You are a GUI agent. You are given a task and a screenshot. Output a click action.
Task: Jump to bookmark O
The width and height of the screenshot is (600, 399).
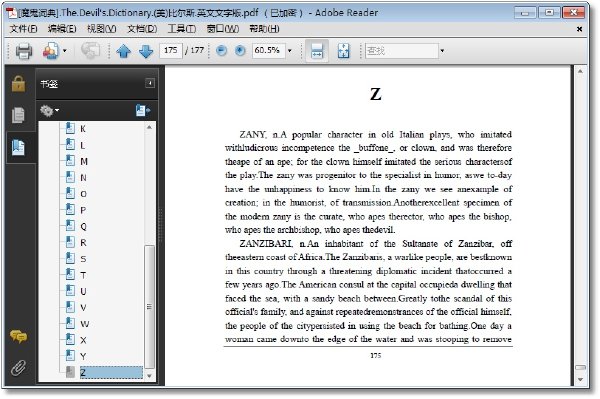[83, 194]
